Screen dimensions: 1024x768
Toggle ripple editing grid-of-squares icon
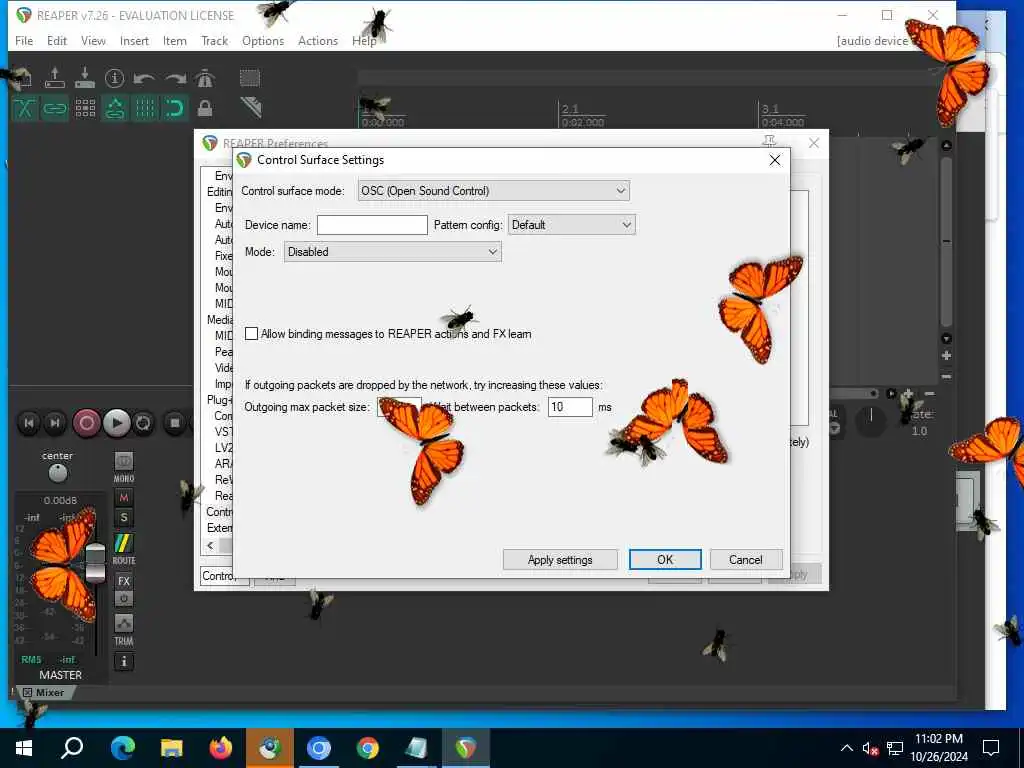[85, 108]
